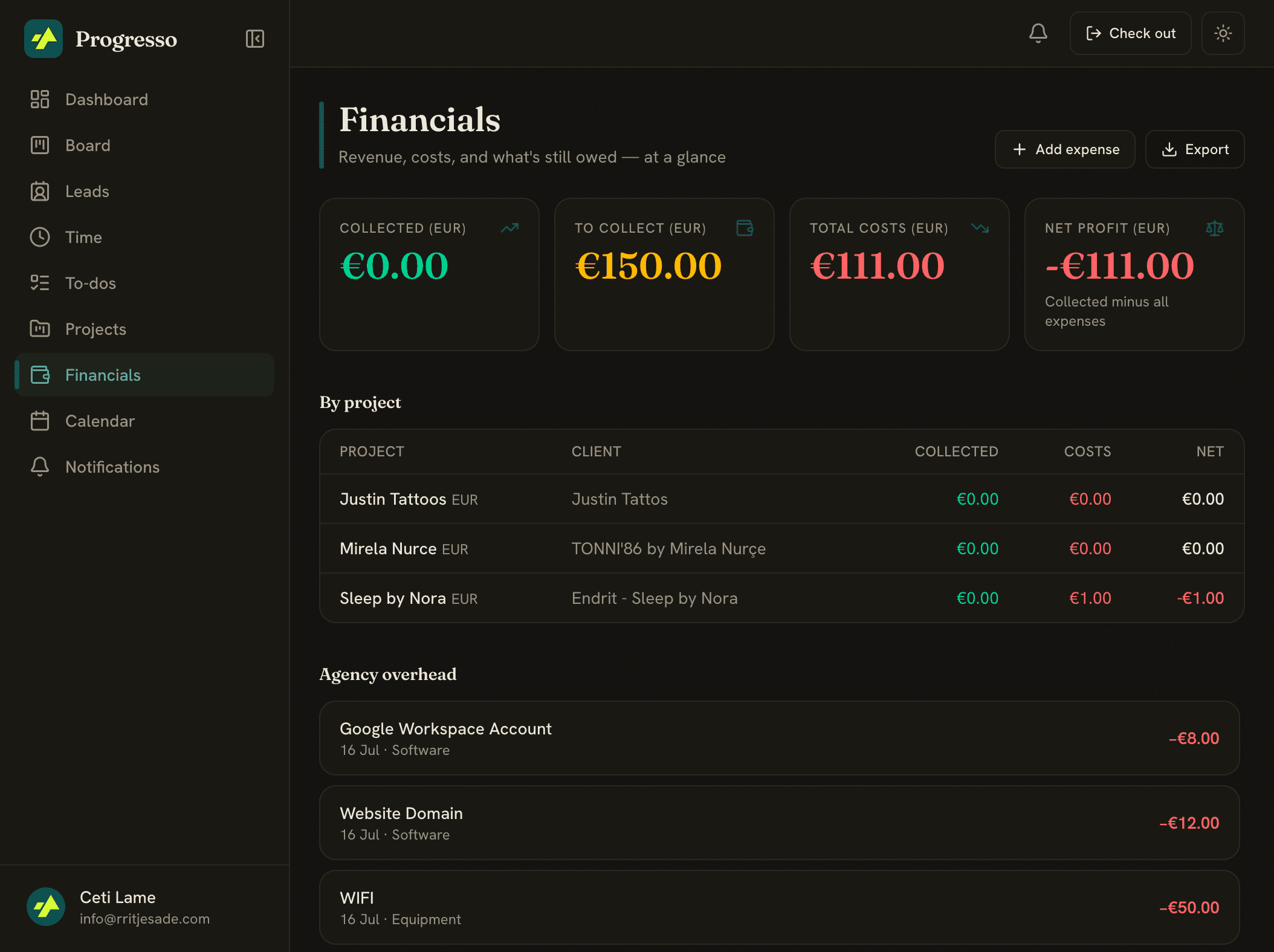Click the To-dos checklist icon
Screen dimensions: 1274x952
pyautogui.click(x=40, y=283)
